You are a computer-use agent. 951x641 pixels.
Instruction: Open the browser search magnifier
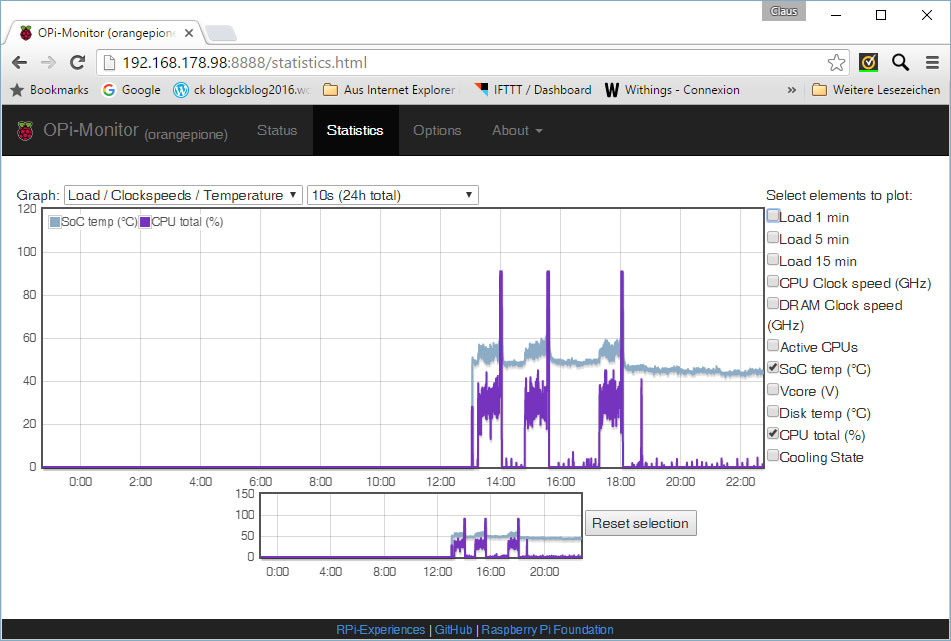point(899,61)
